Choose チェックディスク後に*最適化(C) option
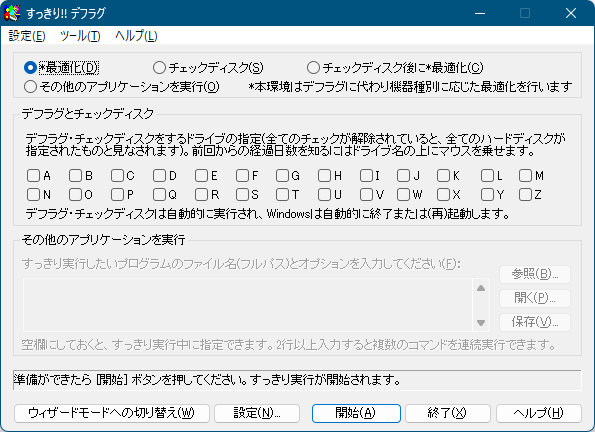Image resolution: width=595 pixels, height=432 pixels. [x=395, y=68]
